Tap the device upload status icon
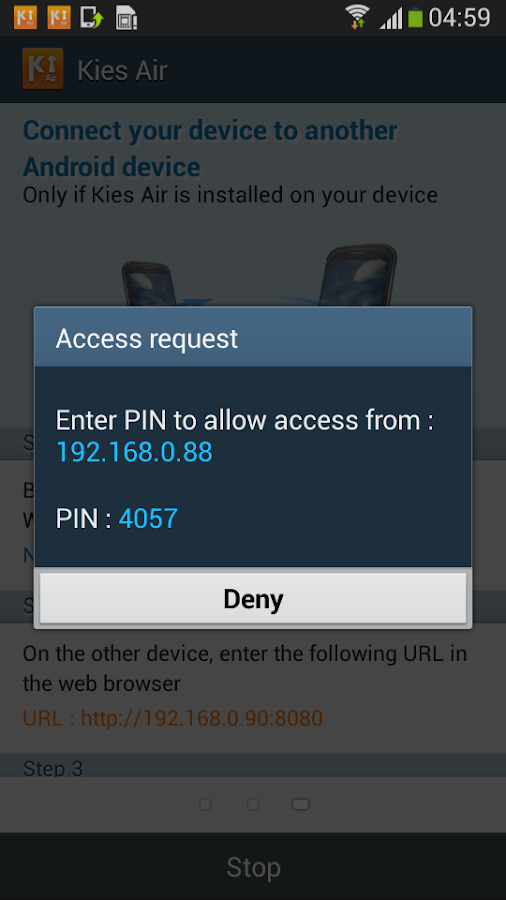The image size is (506, 900). [x=92, y=17]
